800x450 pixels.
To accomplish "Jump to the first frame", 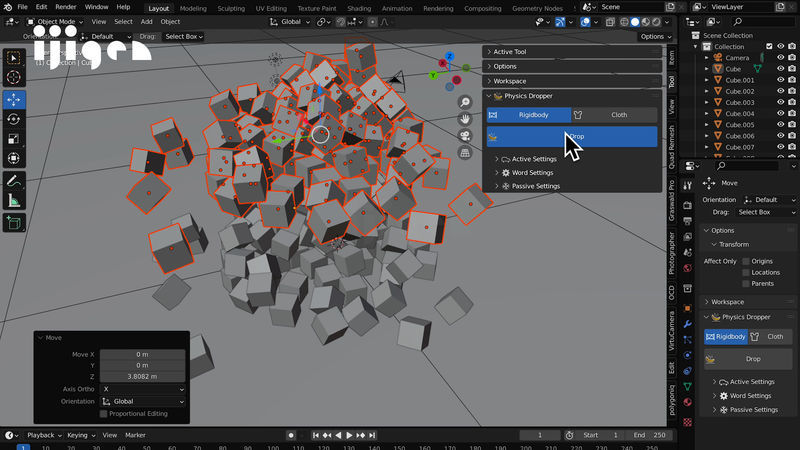I will click(x=316, y=435).
